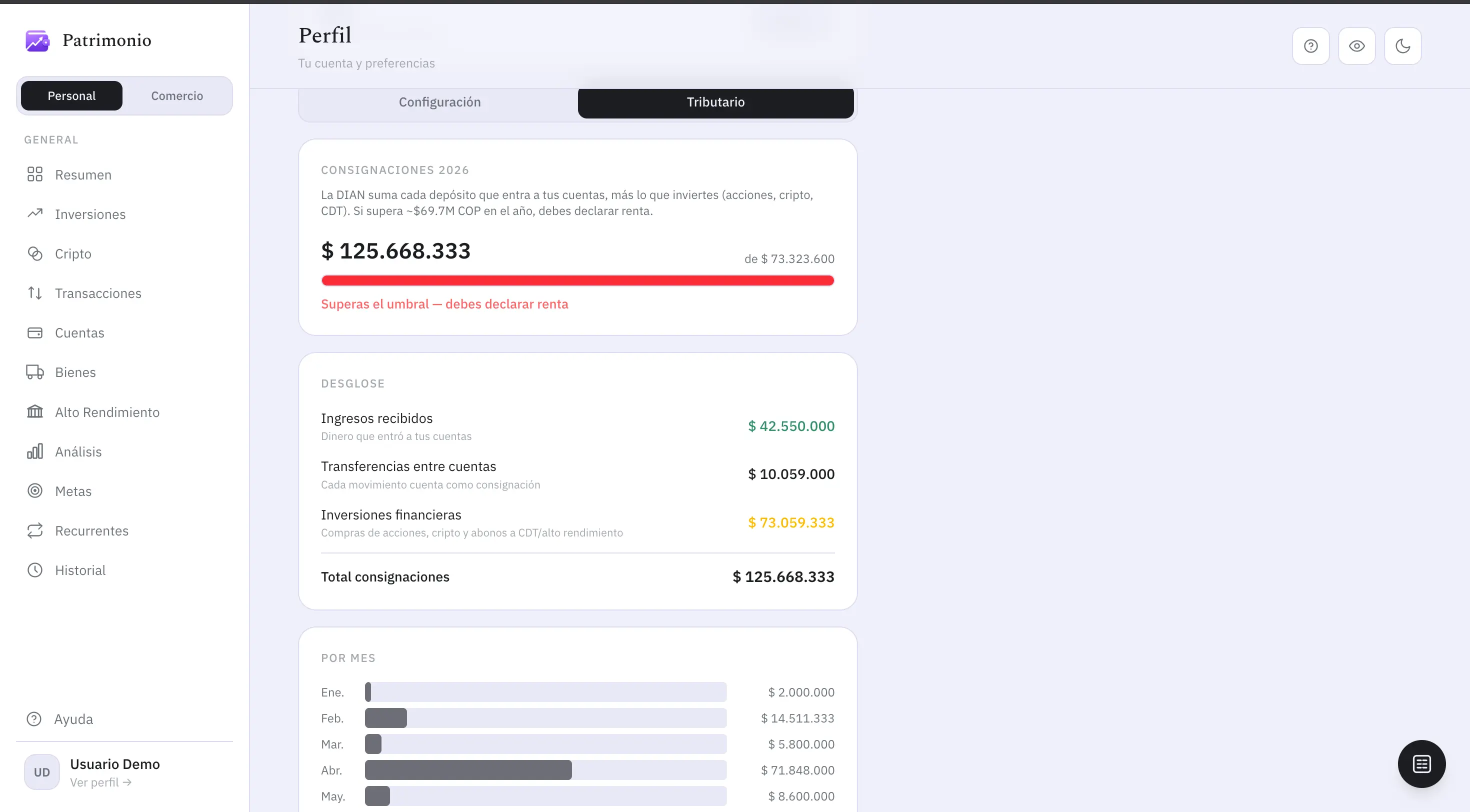Open Bienes via its truck icon
Screen dimensions: 1470x812
(35, 372)
